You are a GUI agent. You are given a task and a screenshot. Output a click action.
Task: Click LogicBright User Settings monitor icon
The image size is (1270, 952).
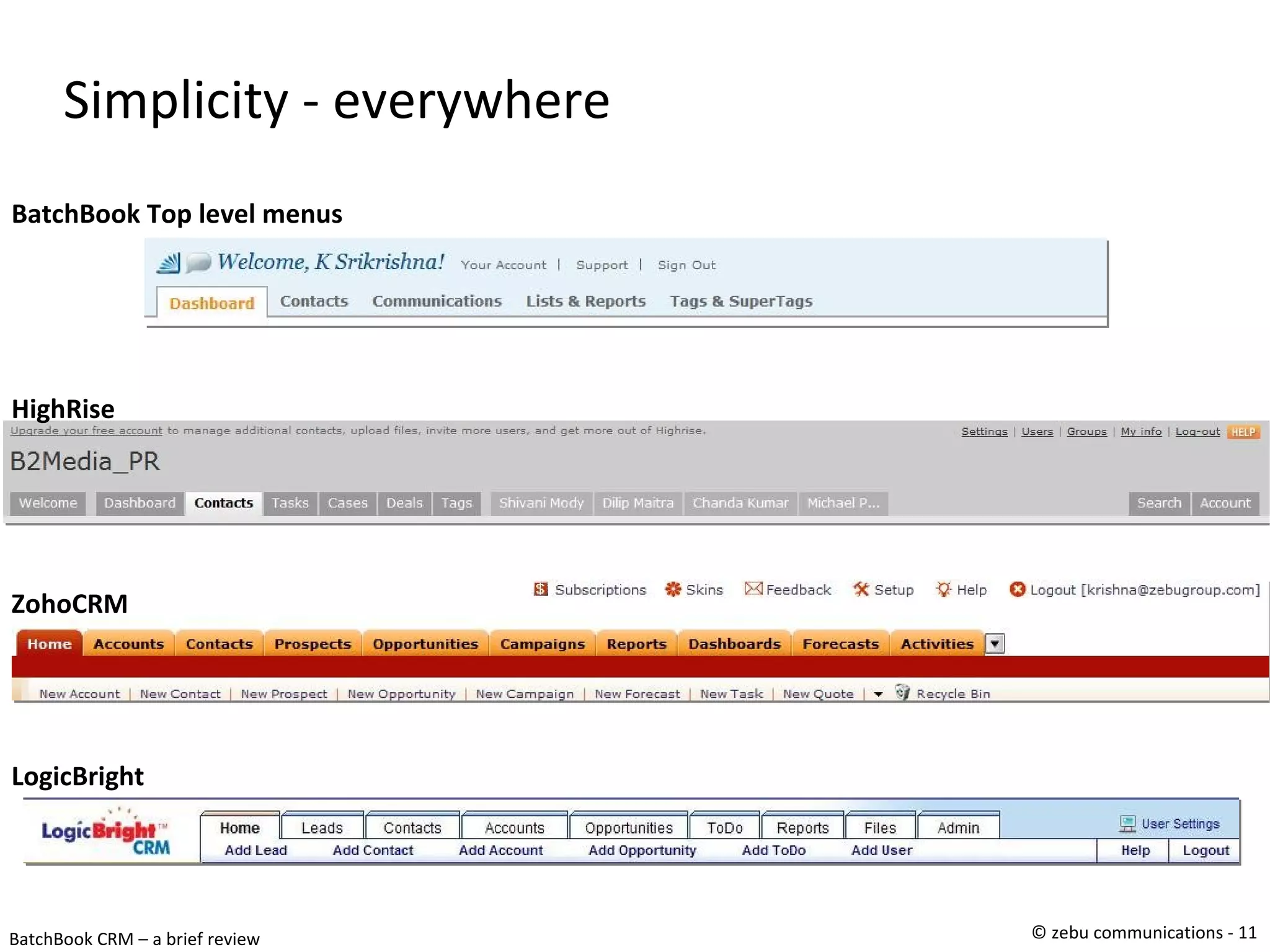coord(1127,824)
